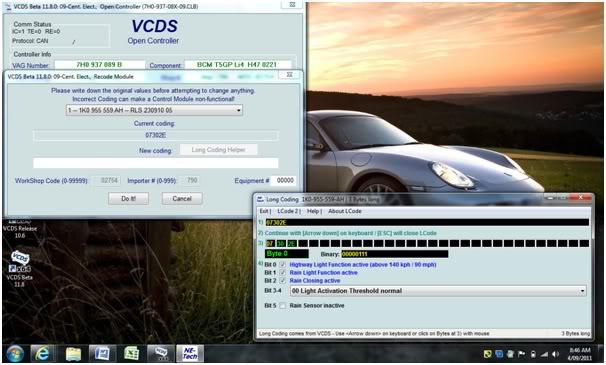
Task: Open the Action Center flag tray icon
Action: [521, 354]
